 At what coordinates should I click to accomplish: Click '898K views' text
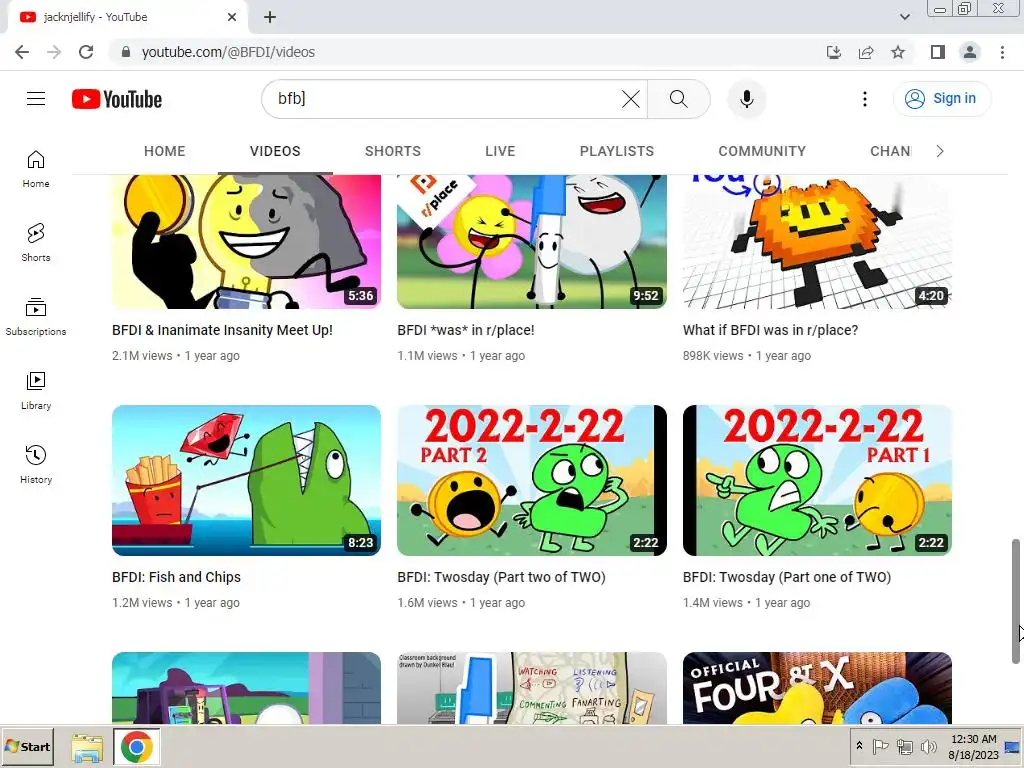712,356
